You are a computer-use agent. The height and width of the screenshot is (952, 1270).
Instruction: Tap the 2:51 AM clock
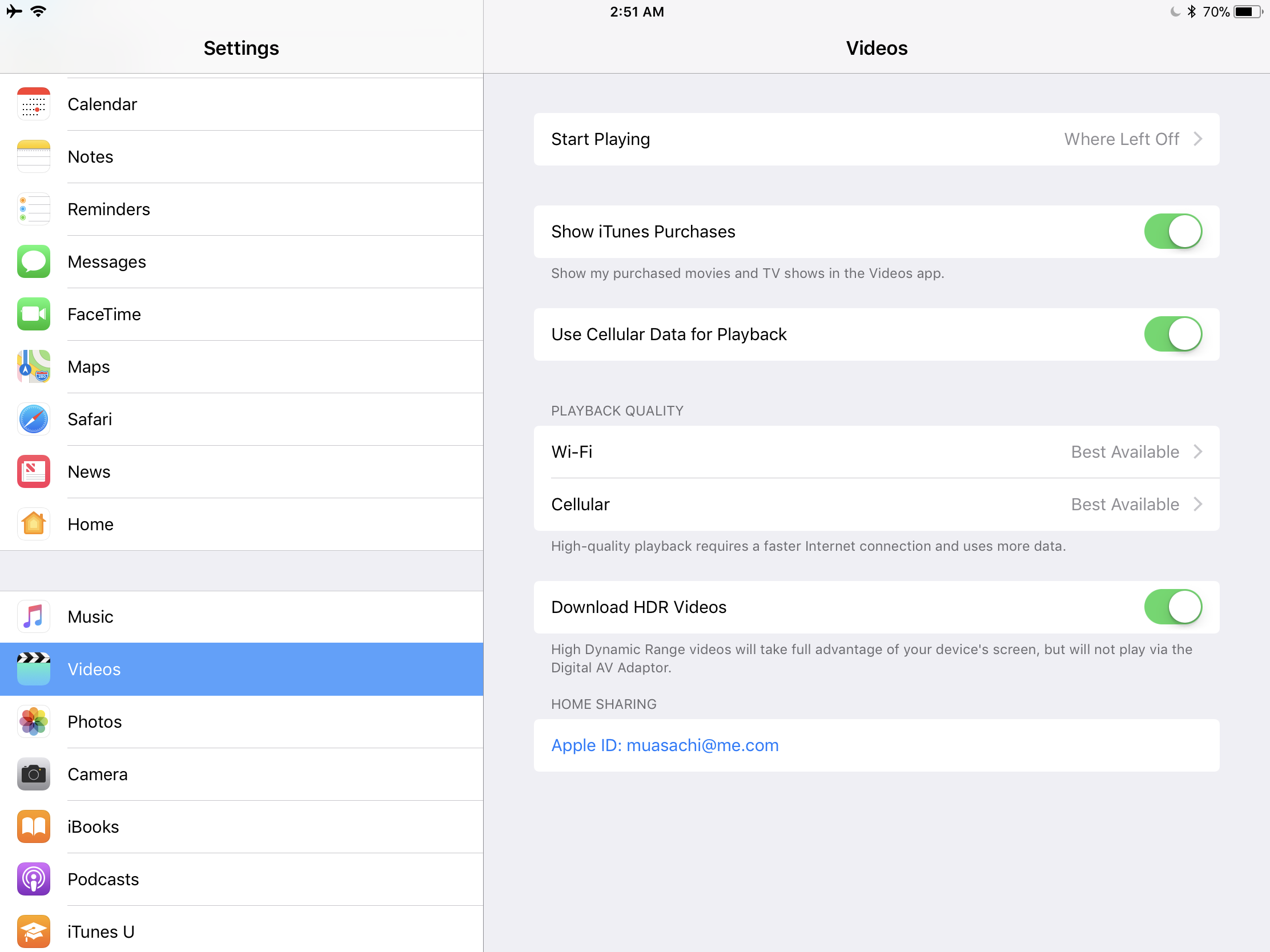637,11
